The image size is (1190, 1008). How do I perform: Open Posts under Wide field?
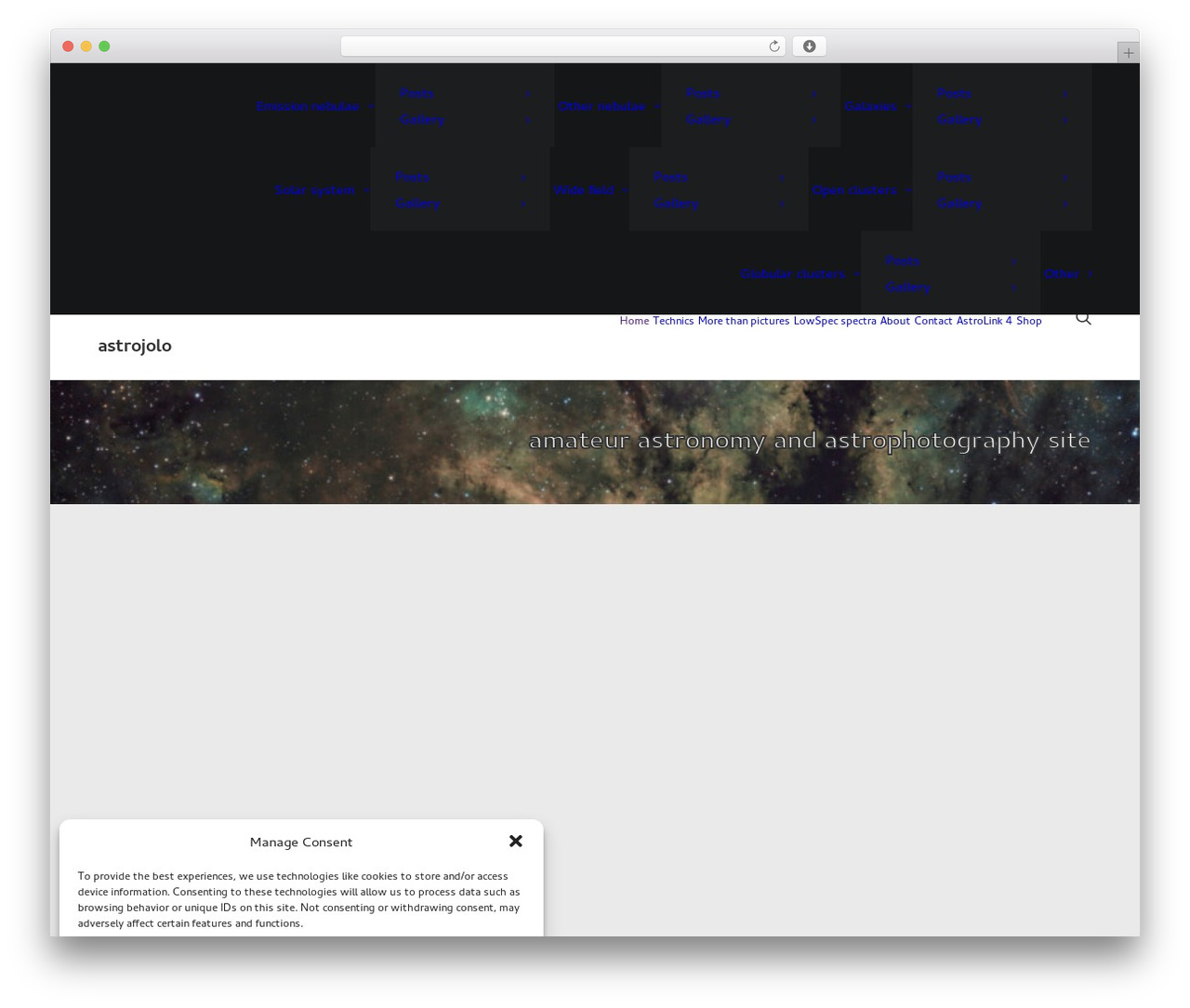pyautogui.click(x=671, y=177)
